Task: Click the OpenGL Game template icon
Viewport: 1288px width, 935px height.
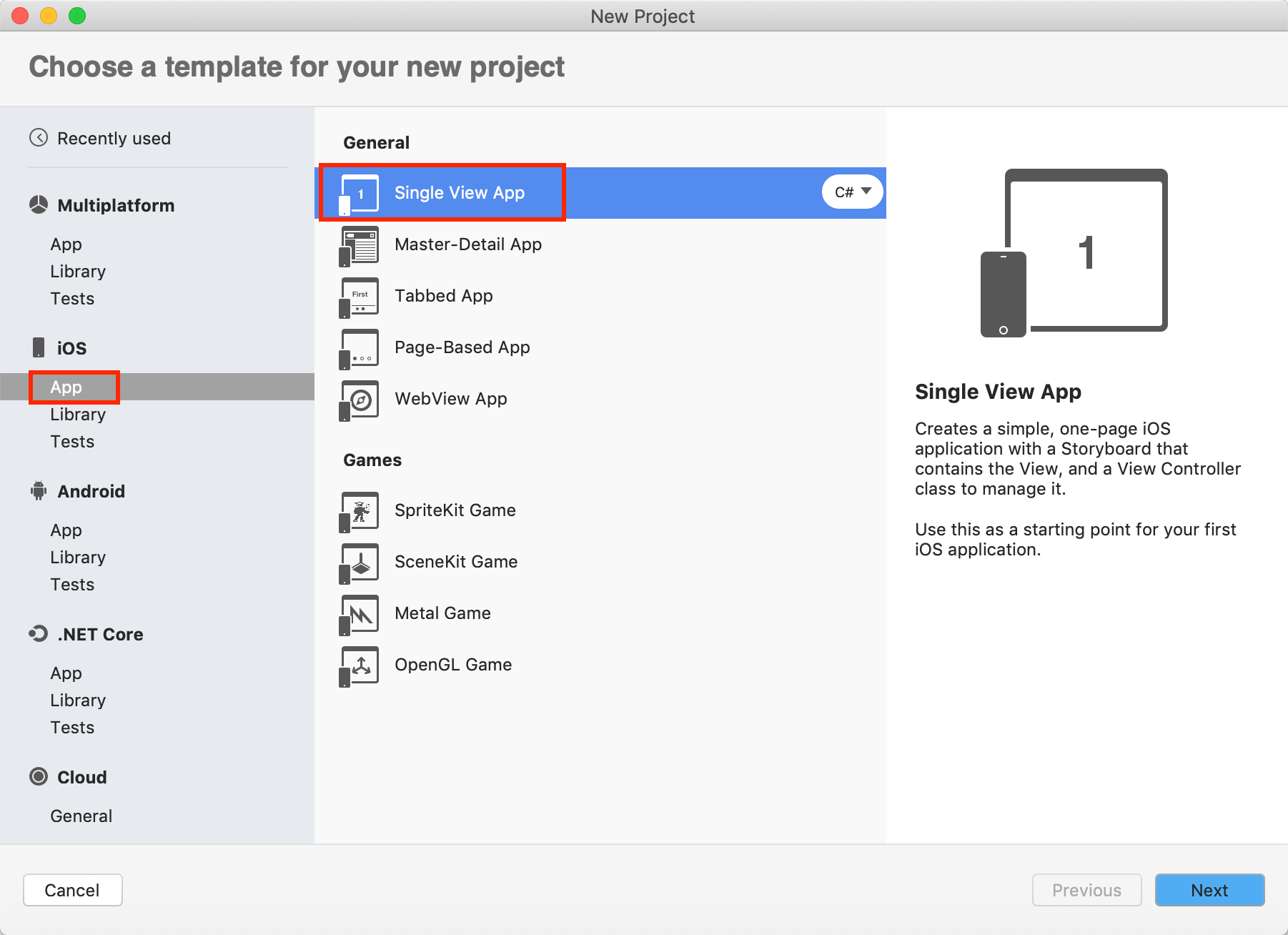Action: coord(359,666)
